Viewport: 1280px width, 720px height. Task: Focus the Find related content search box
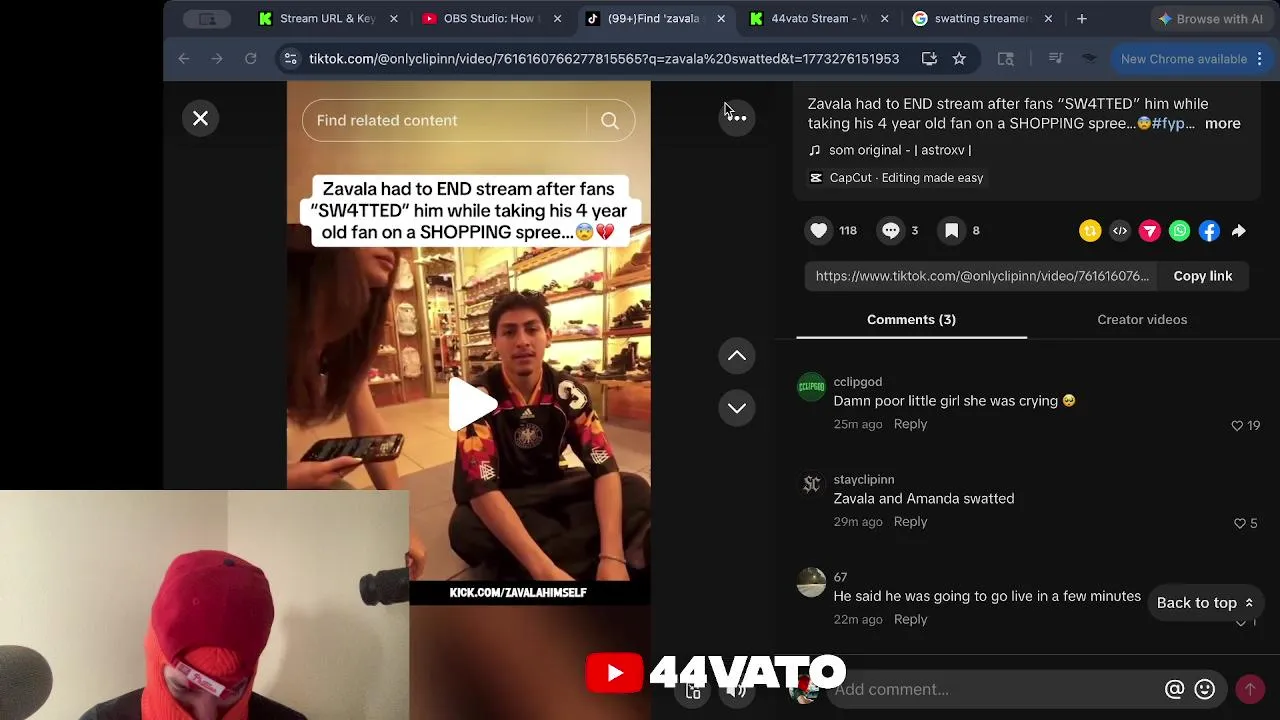tap(445, 121)
